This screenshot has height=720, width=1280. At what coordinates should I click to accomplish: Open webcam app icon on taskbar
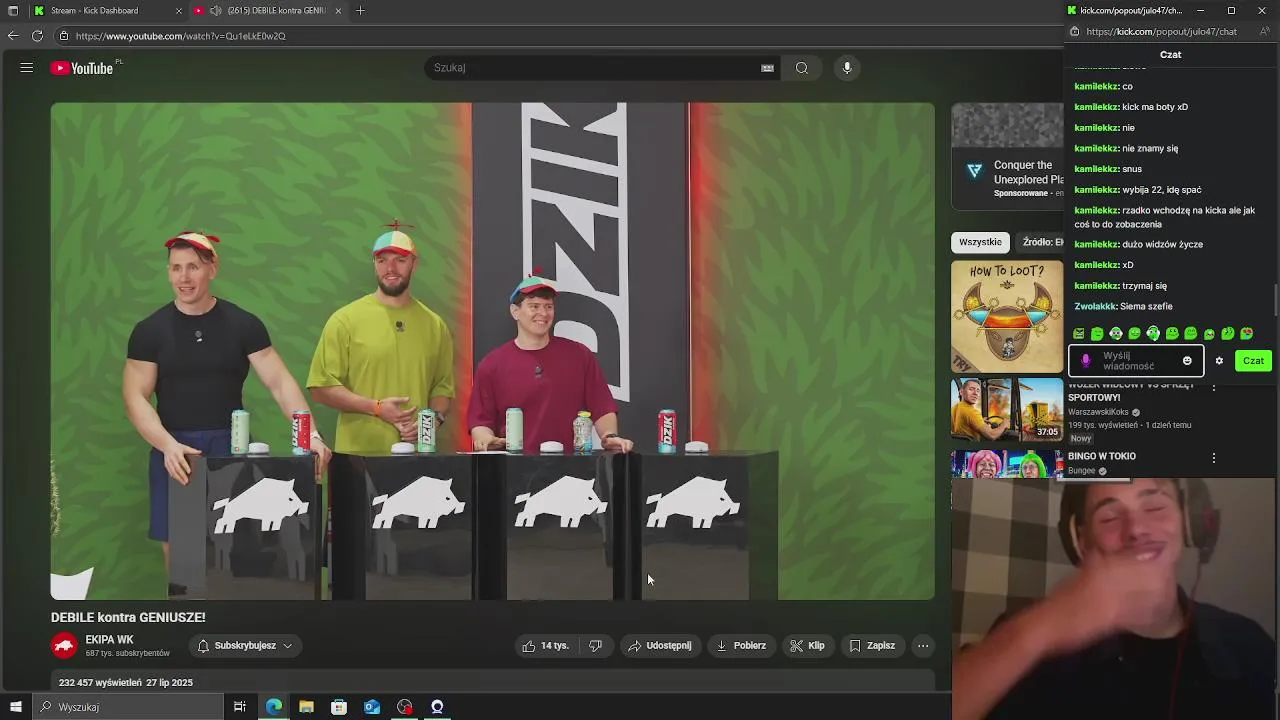(x=437, y=707)
